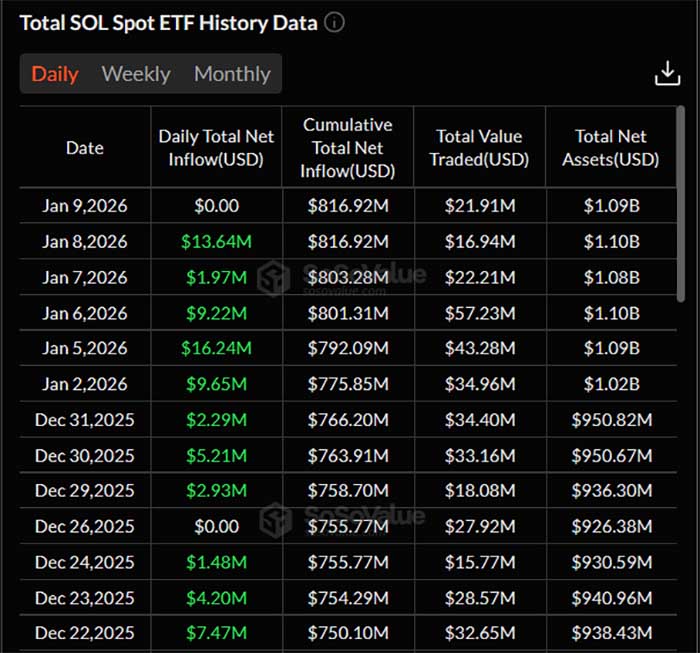The image size is (700, 653).
Task: Click the $938.43M net assets value
Action: click(612, 632)
